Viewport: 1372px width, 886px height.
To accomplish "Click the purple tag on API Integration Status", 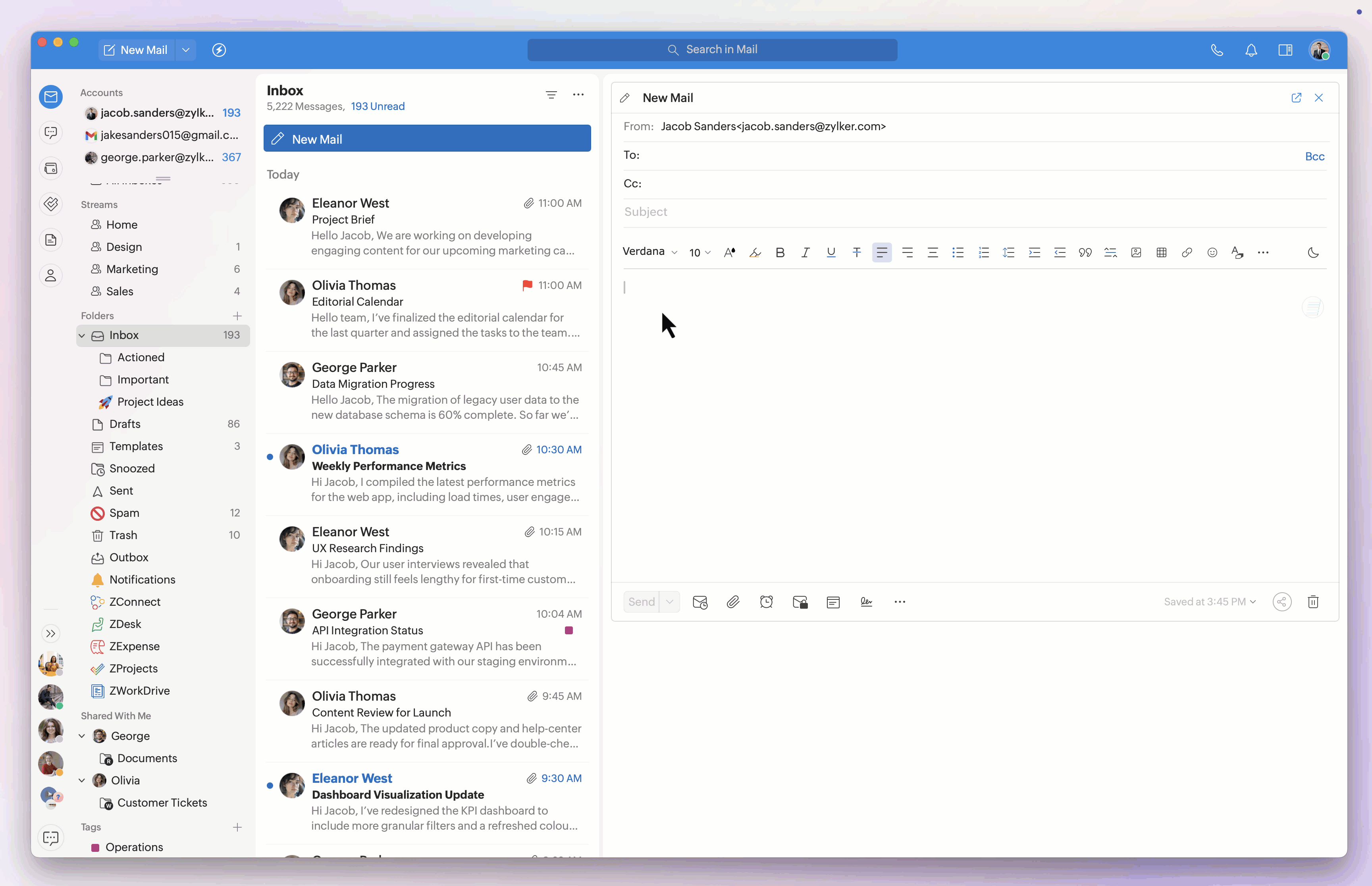I will [568, 630].
